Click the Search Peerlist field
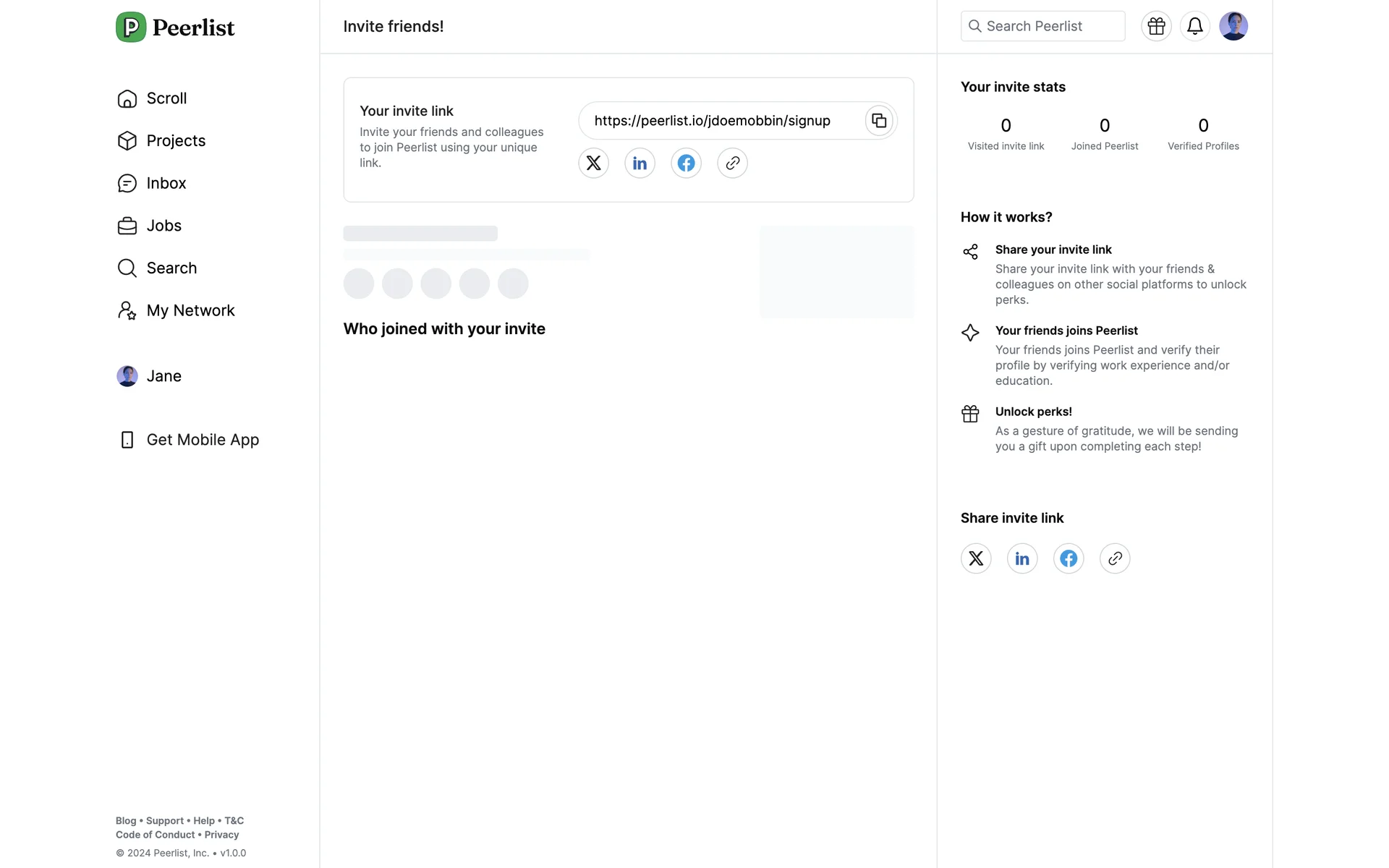1389x868 pixels. pyautogui.click(x=1042, y=26)
